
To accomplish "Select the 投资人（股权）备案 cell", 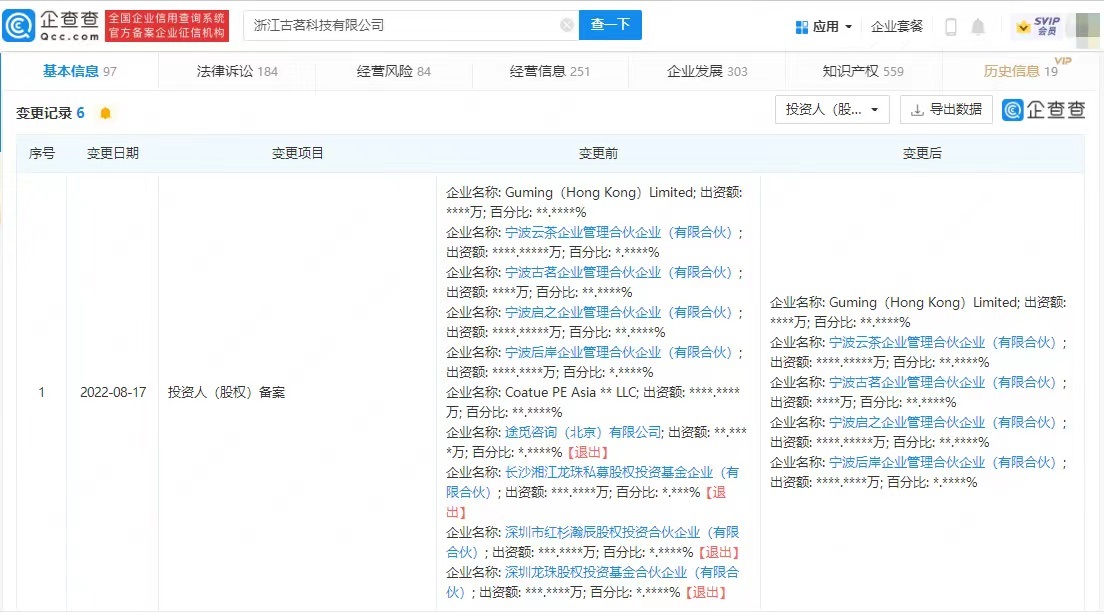I will click(226, 392).
